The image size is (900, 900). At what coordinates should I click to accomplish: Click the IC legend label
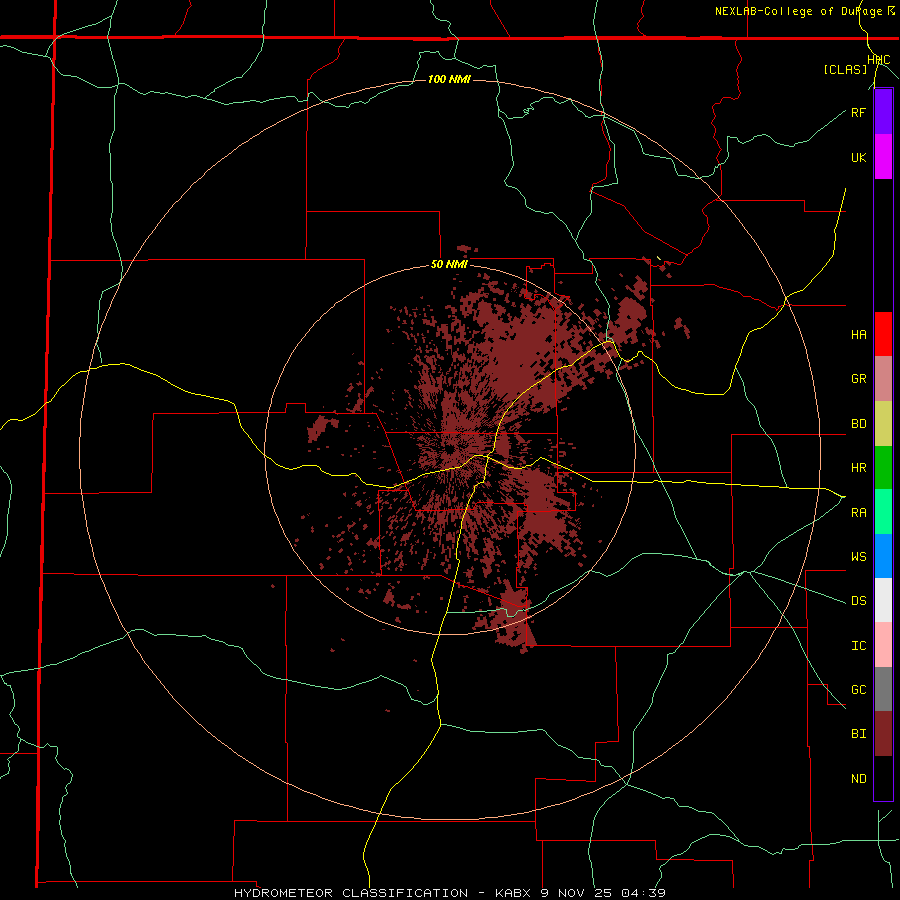pyautogui.click(x=858, y=646)
